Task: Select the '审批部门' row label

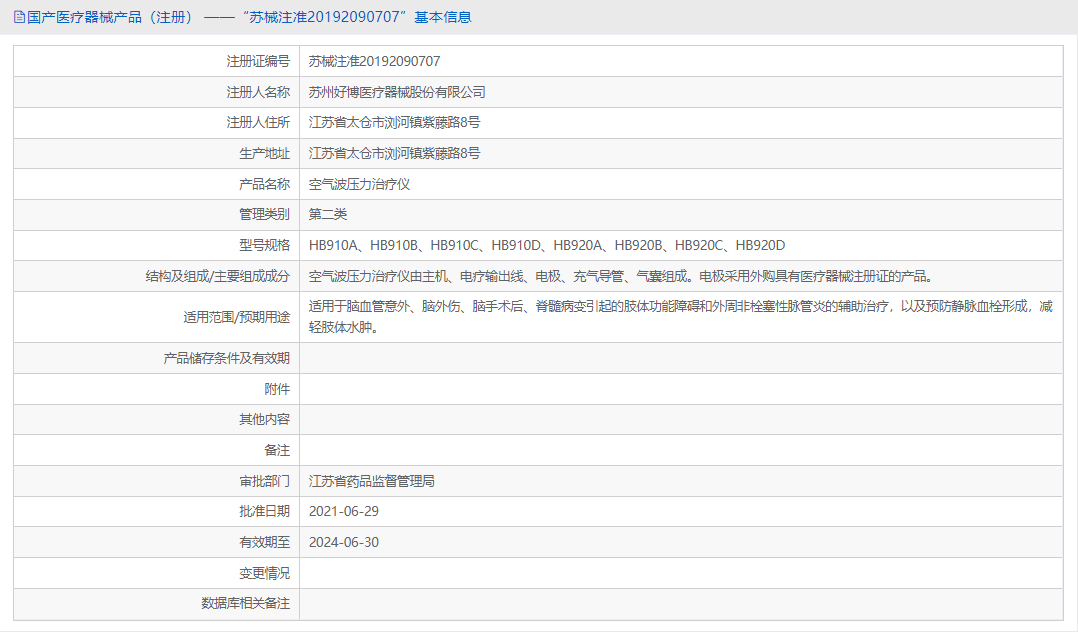Action: [x=265, y=481]
